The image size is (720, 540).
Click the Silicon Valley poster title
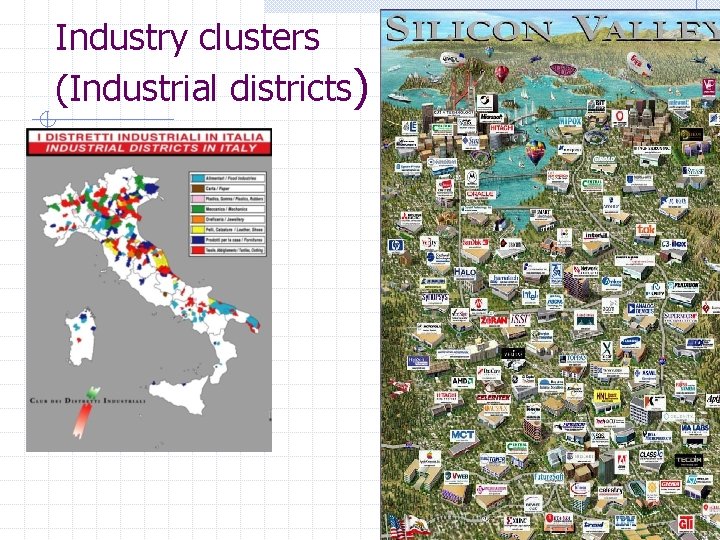[x=552, y=28]
